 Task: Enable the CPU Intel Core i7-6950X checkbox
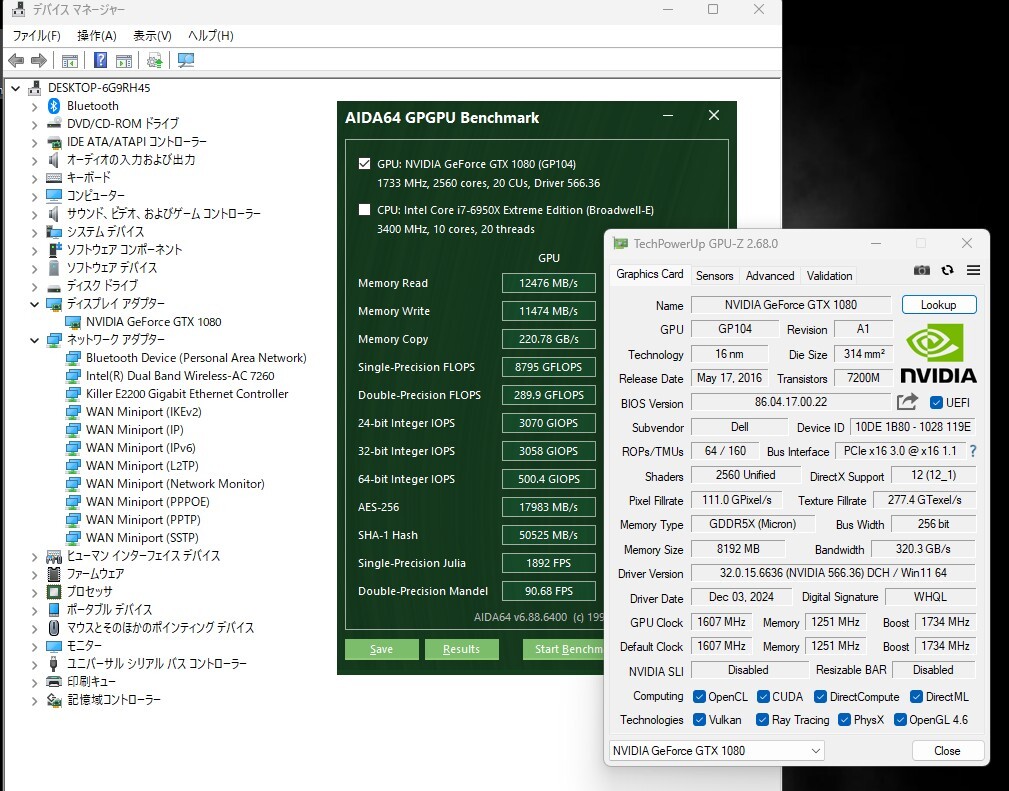coord(364,210)
